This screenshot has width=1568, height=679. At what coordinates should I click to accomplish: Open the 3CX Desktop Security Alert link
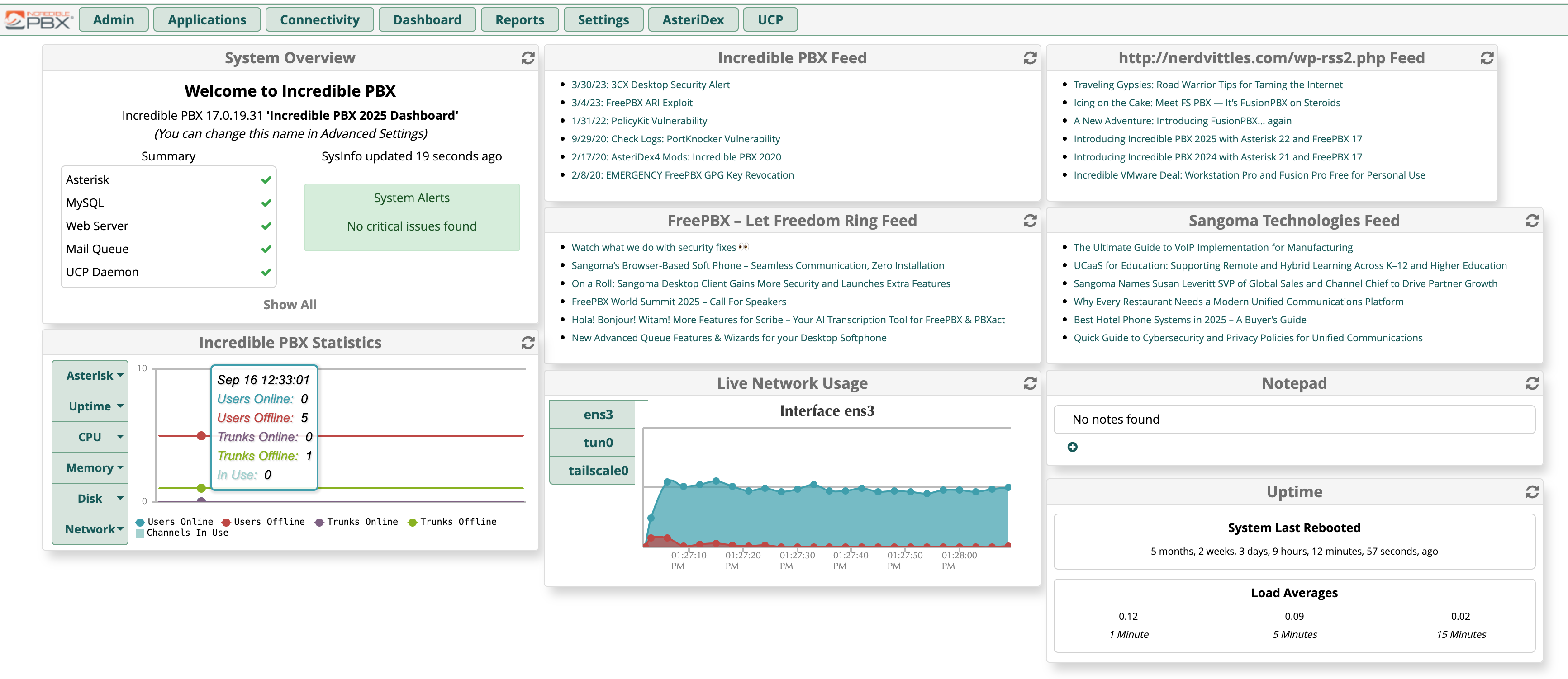(x=650, y=85)
